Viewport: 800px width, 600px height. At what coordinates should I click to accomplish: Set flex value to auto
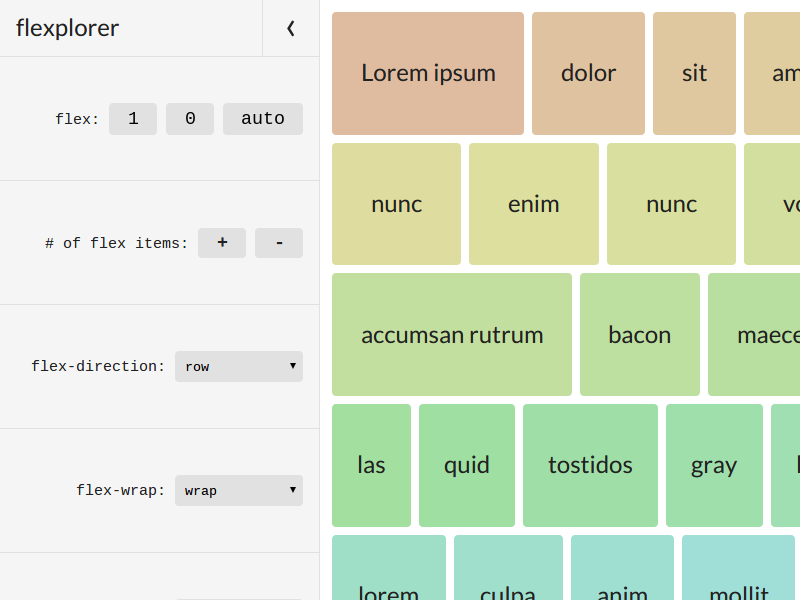point(262,118)
